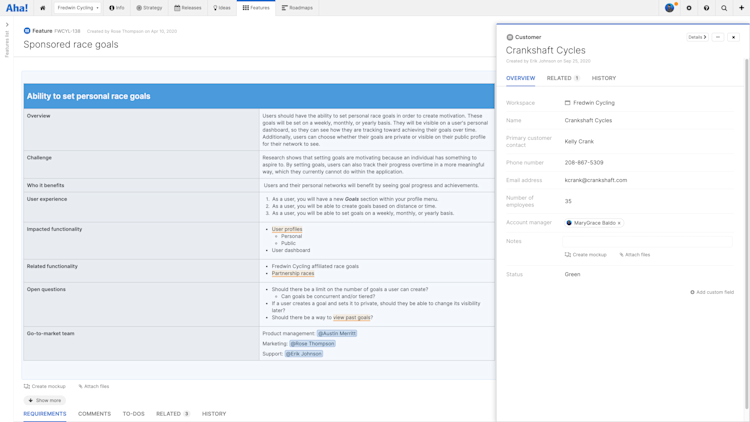Open the Ideas menu
Image resolution: width=750 pixels, height=422 pixels.
tap(222, 8)
